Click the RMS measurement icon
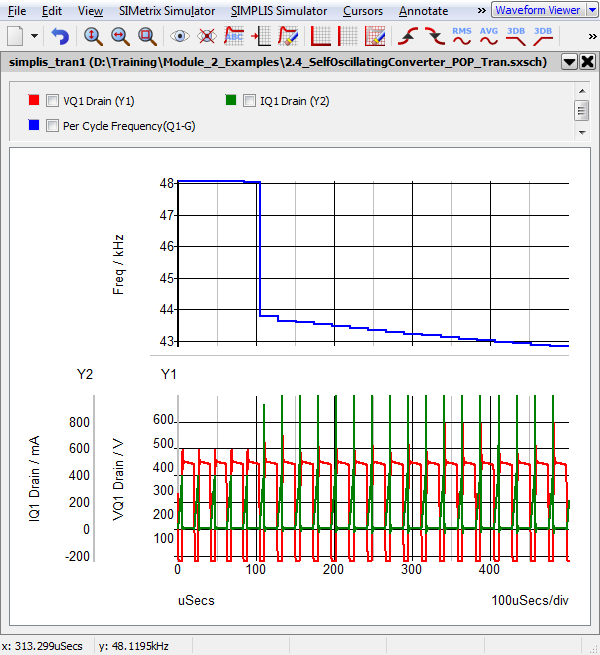Viewport: 600px width, 655px height. [x=462, y=36]
